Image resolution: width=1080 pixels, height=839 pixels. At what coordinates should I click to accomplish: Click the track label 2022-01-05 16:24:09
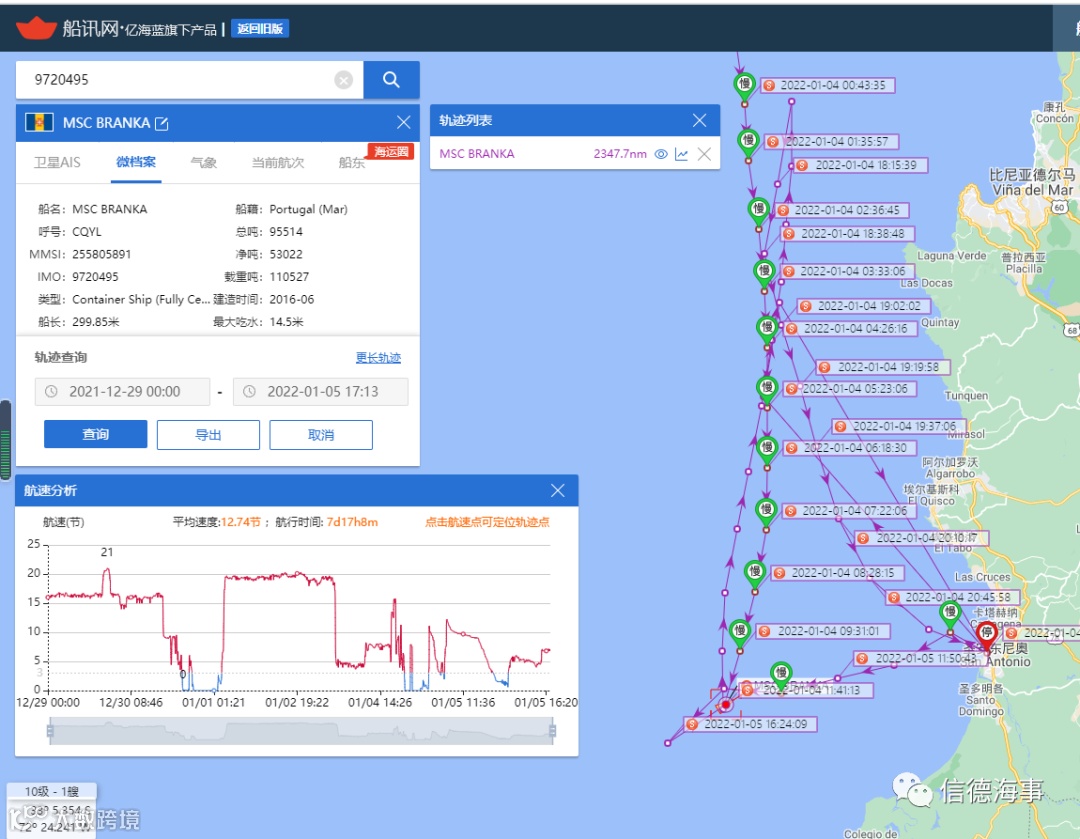[750, 724]
